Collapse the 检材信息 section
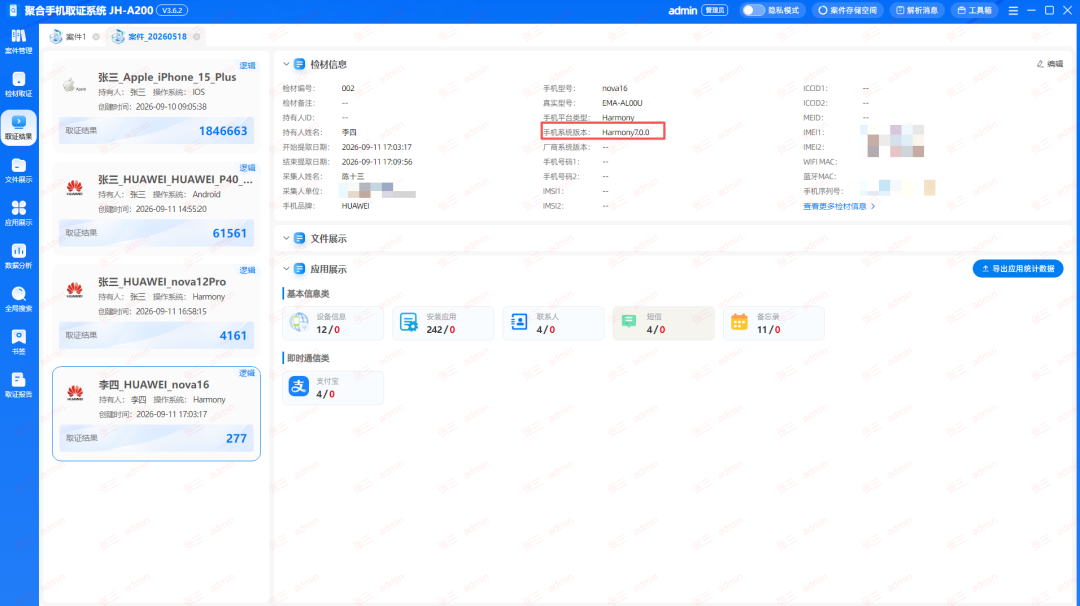This screenshot has width=1080, height=606. (287, 64)
